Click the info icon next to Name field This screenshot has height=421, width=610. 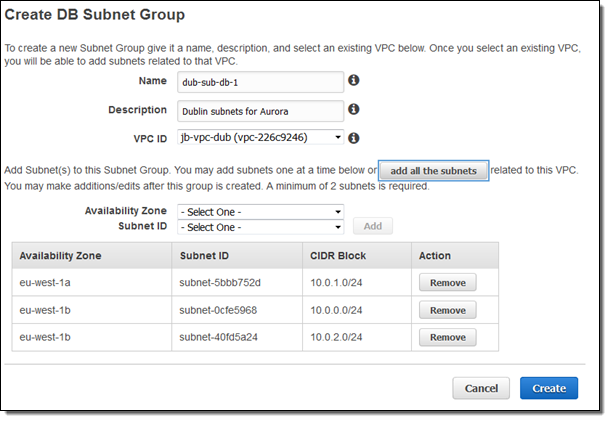point(354,81)
